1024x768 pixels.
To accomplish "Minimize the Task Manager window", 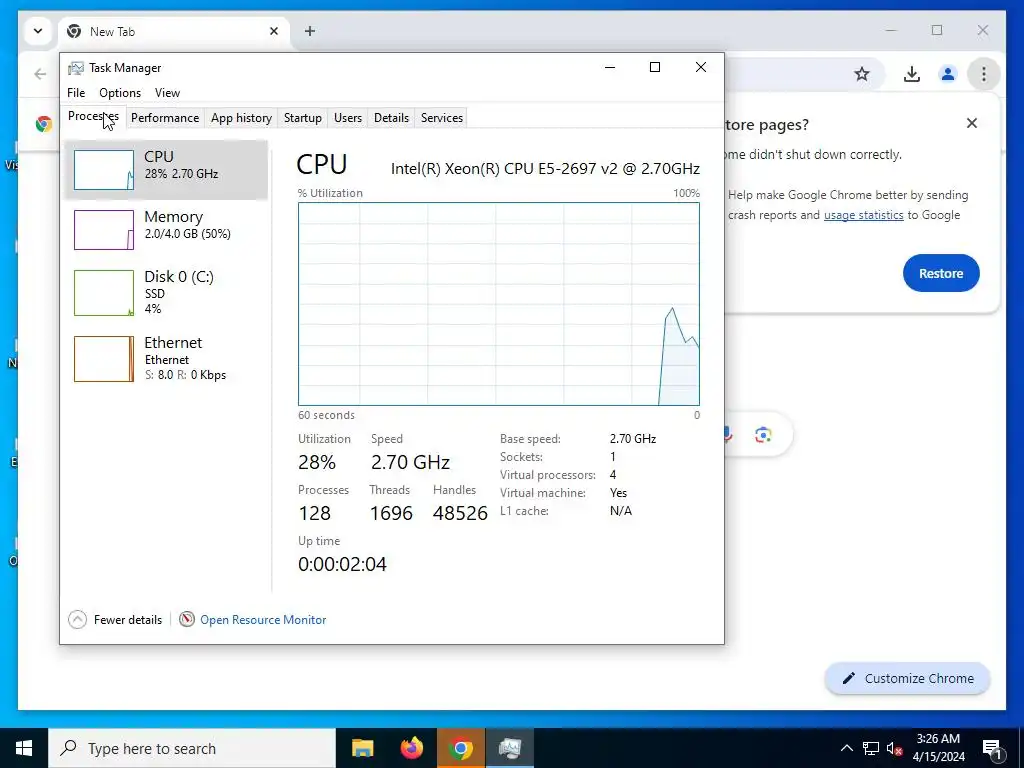I will coord(610,67).
